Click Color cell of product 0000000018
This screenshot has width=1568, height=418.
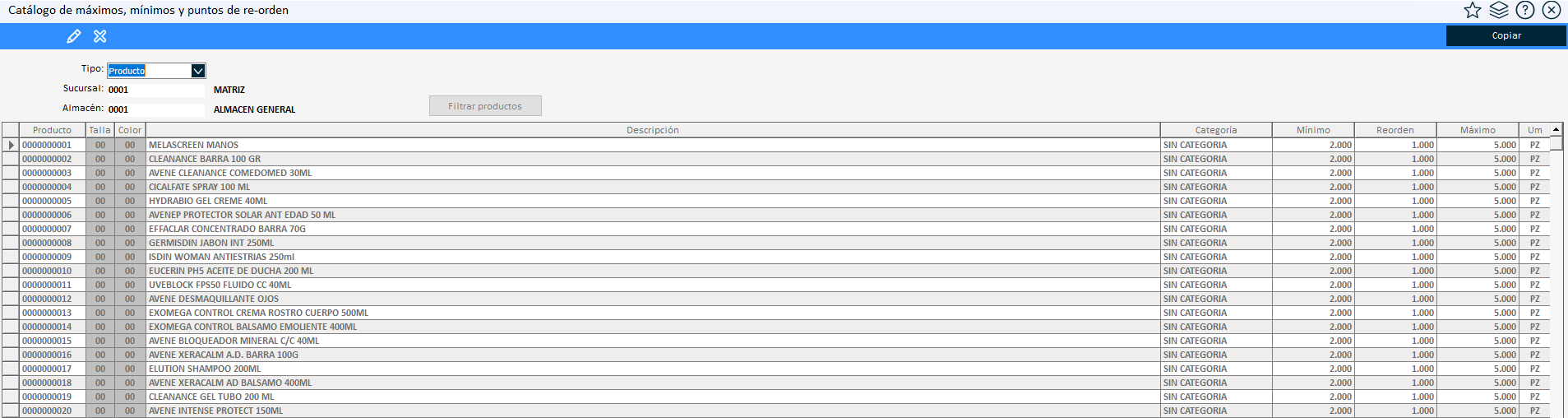130,383
